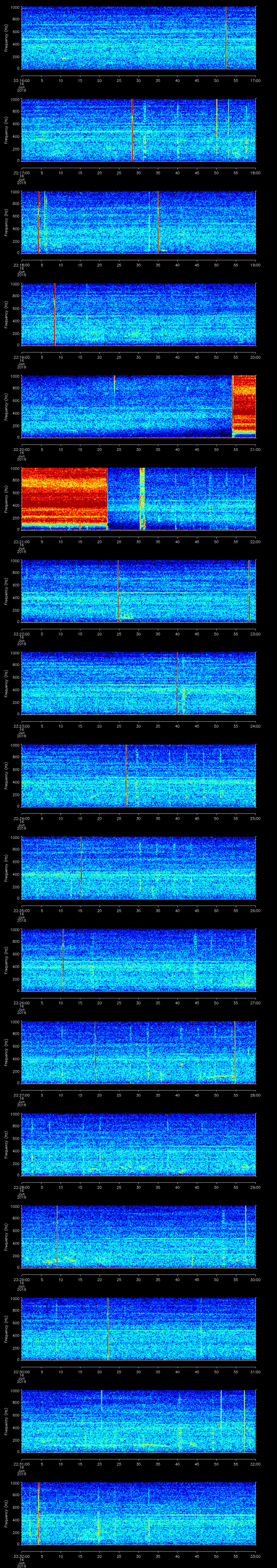Click the spectrogram panel starting at 22:16:00
Screen dimensions: 277x1568
(x=138, y=38)
